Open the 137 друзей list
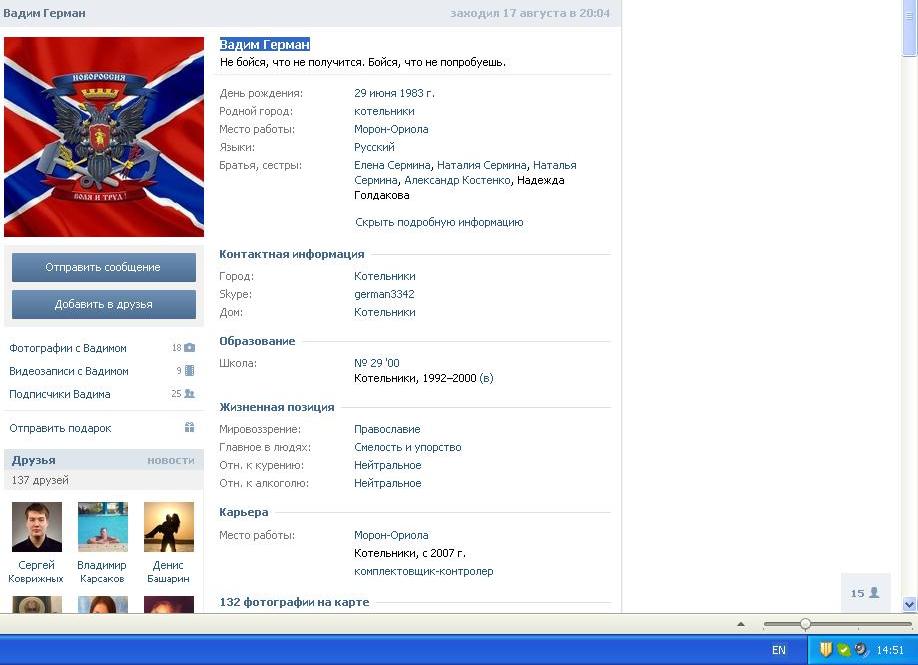The width and height of the screenshot is (918, 665). [40, 480]
